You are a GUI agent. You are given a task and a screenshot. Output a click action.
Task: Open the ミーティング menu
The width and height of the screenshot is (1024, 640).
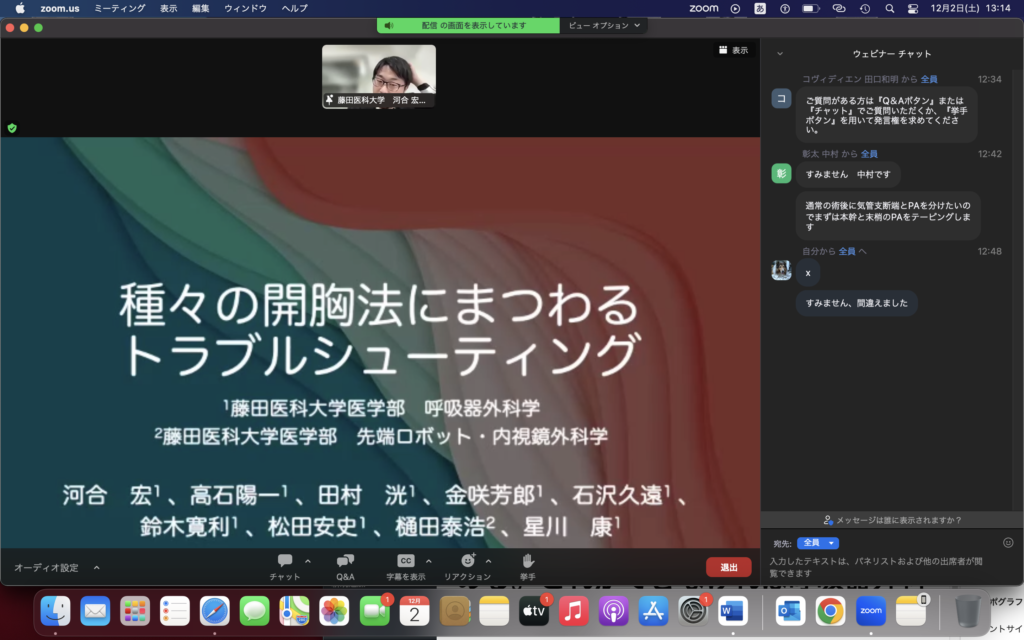118,8
